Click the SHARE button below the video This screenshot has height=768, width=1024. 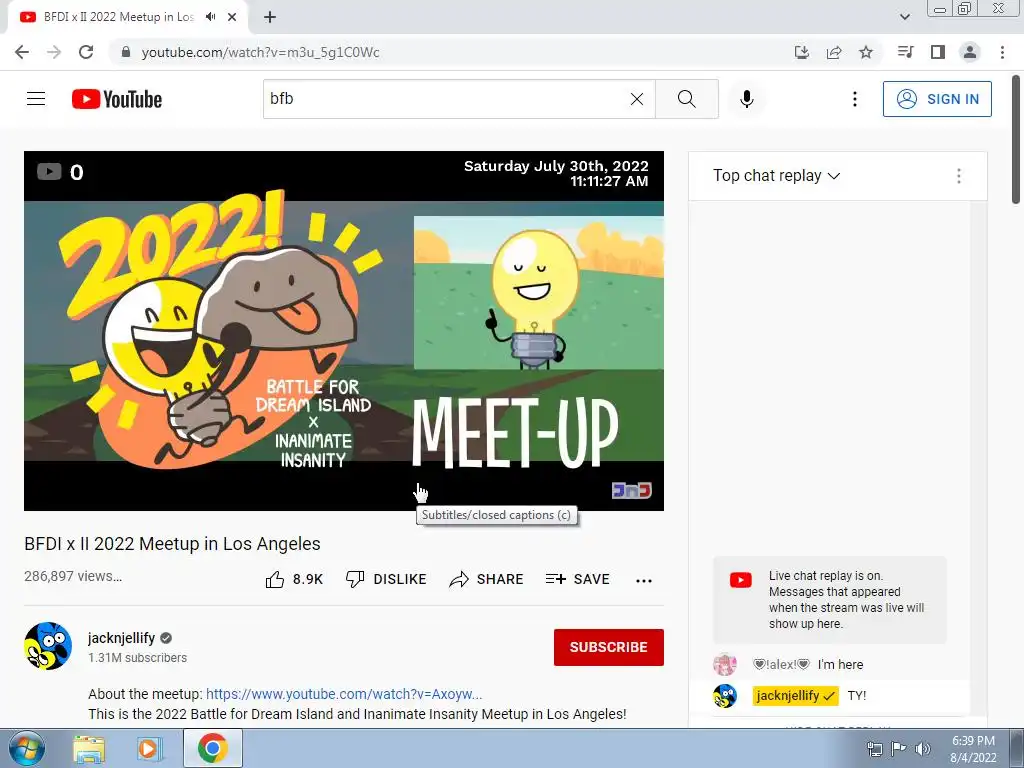click(x=487, y=579)
